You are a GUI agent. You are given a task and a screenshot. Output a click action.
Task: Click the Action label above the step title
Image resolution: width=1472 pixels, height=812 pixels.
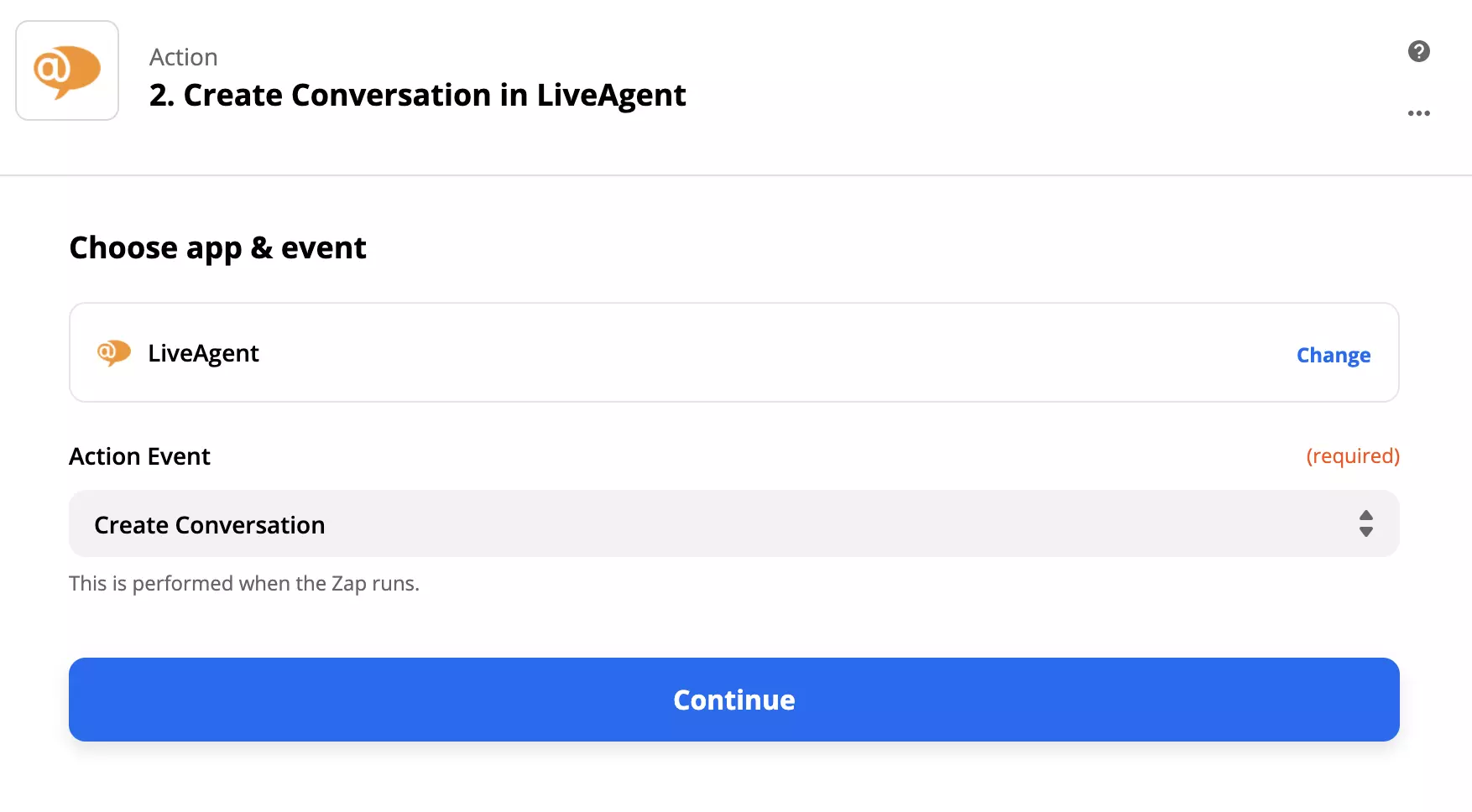tap(184, 56)
